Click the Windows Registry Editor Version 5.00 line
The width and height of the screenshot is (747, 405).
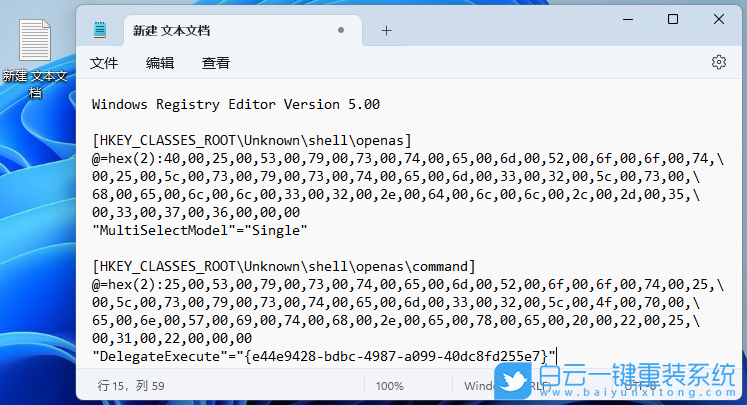point(235,104)
